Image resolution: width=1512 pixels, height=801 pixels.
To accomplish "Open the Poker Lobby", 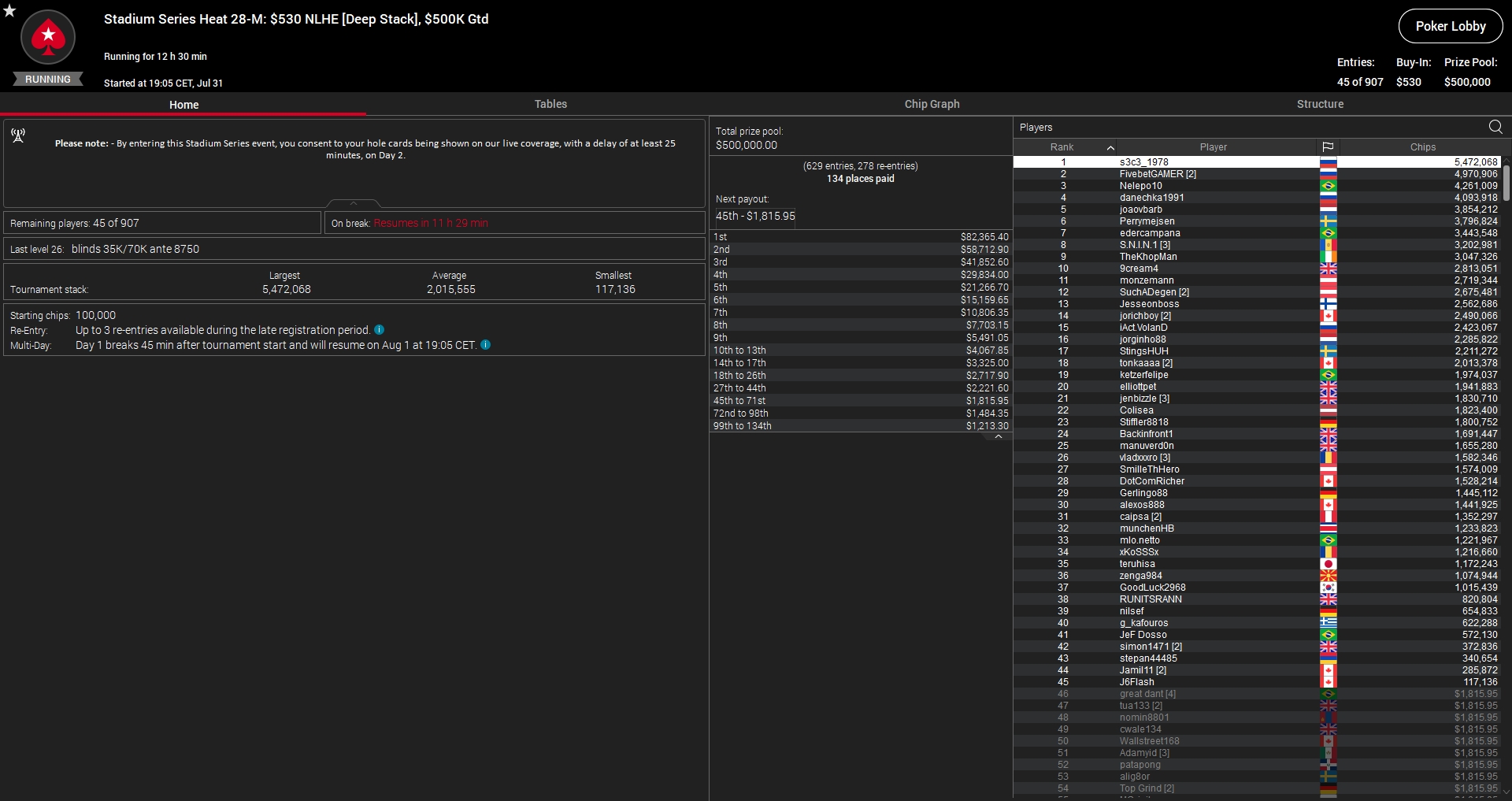I will pos(1450,26).
